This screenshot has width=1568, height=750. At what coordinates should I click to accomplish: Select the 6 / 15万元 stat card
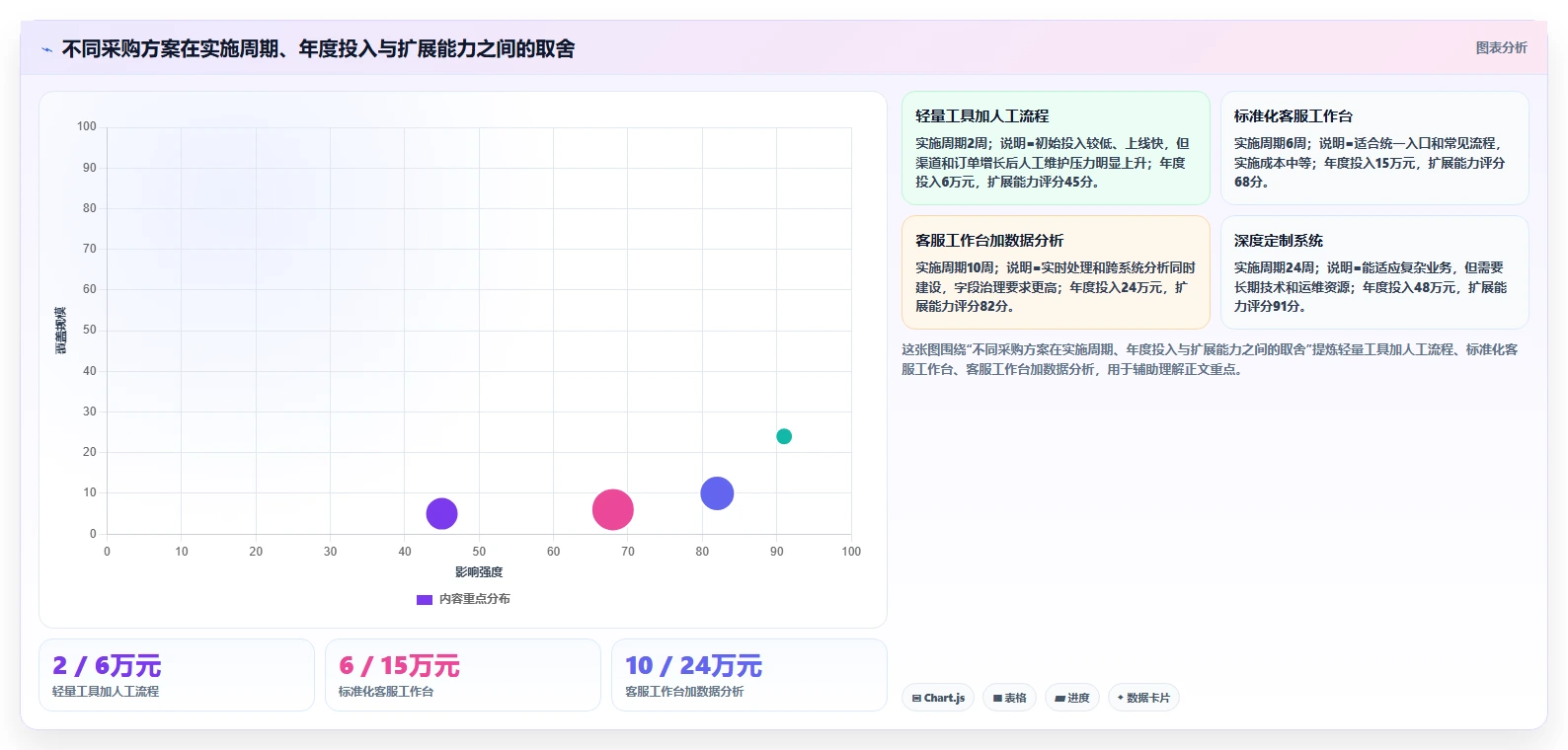(463, 675)
